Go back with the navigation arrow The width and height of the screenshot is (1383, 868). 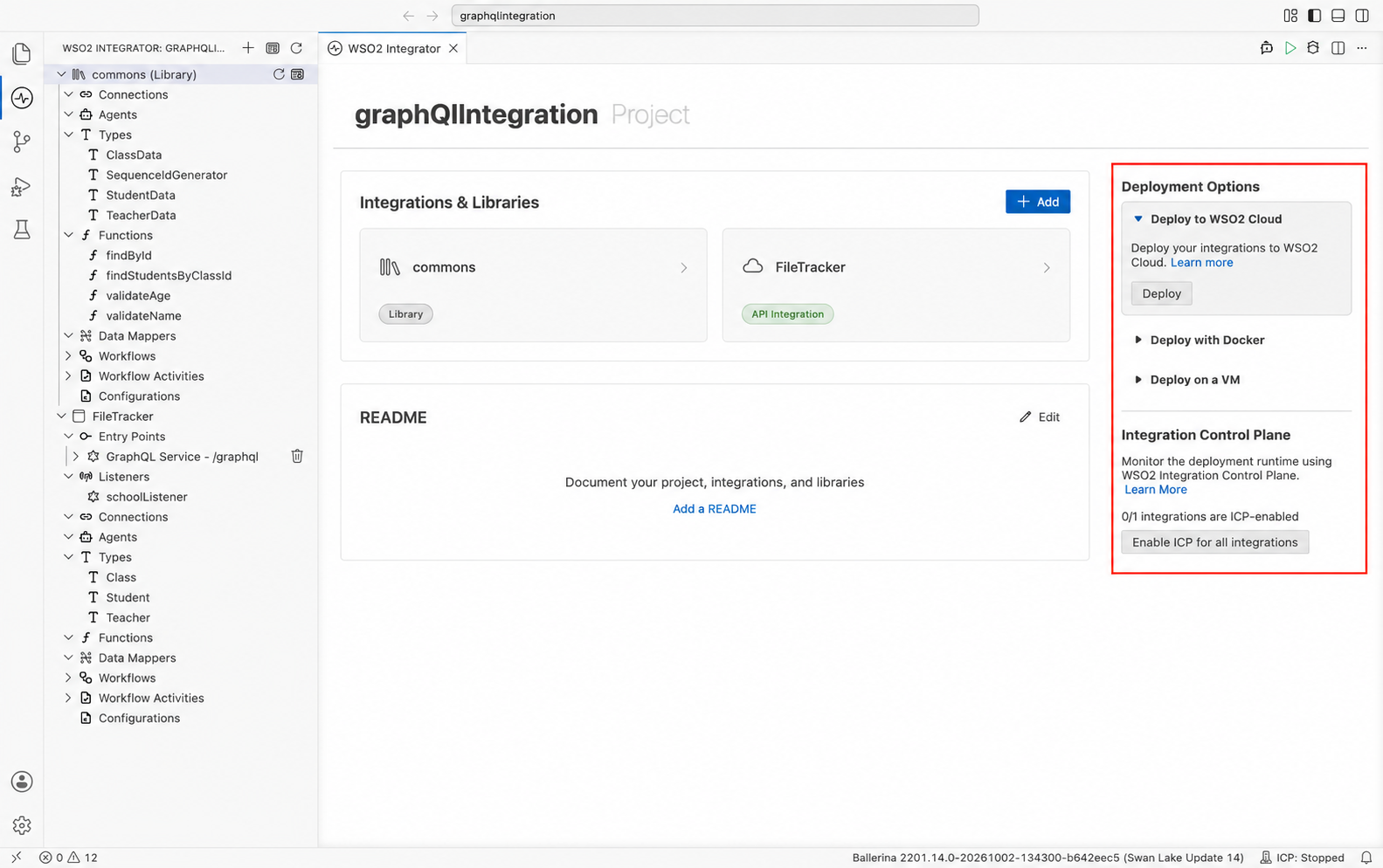(408, 16)
